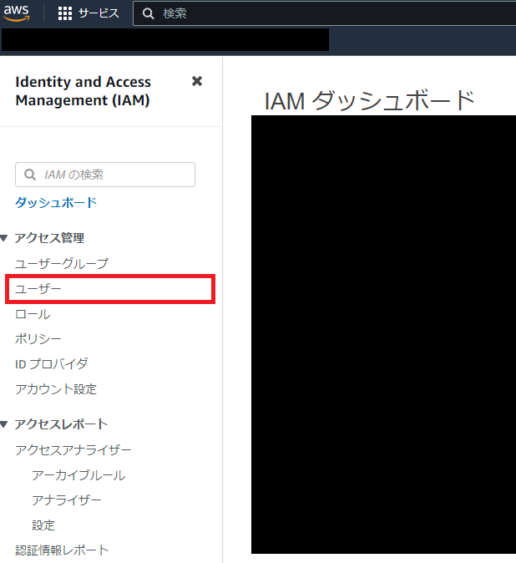Collapse the アクセスレポート section arrow

click(4, 424)
